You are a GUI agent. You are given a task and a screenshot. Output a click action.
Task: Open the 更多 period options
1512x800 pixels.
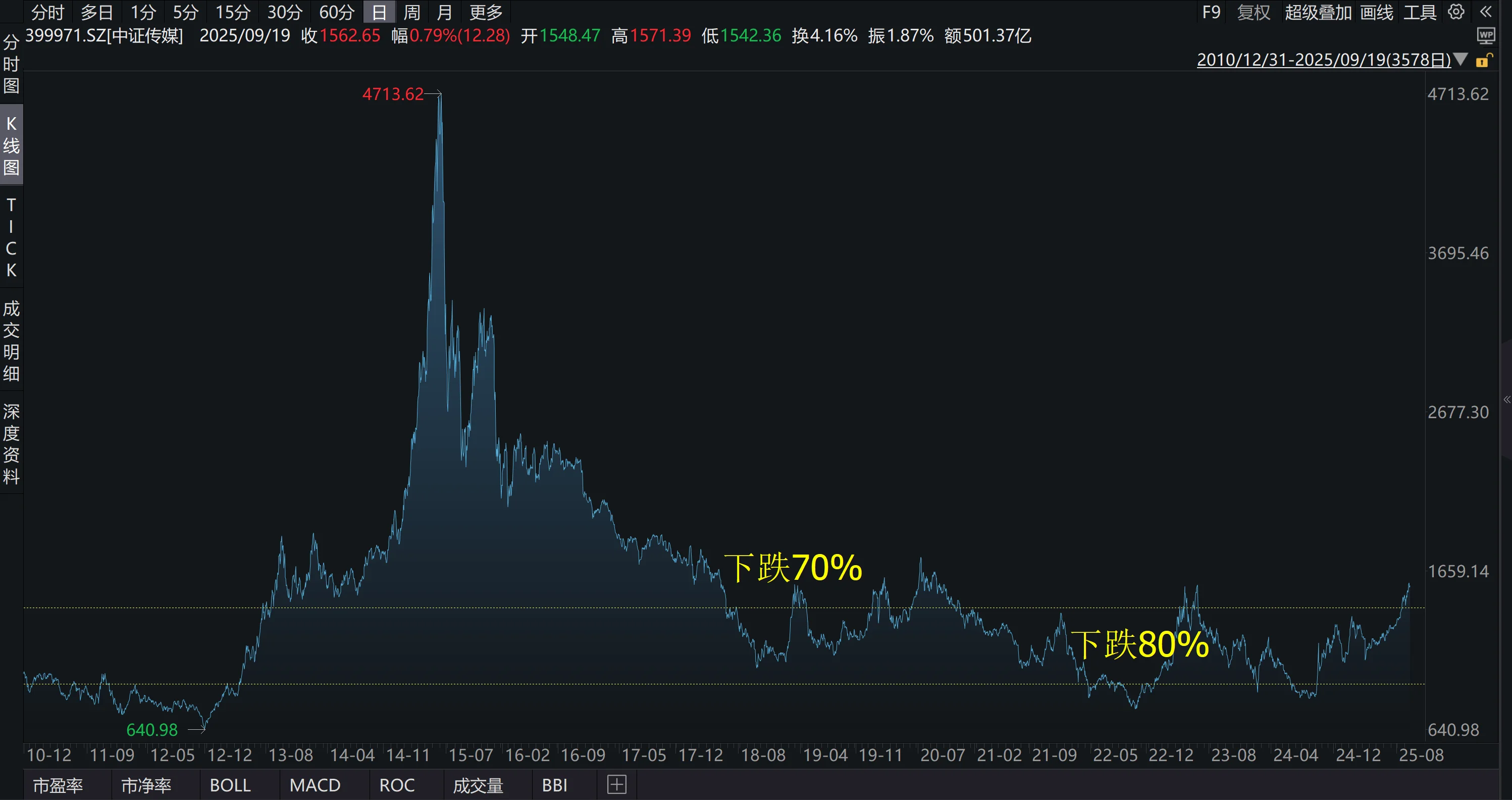[x=486, y=12]
